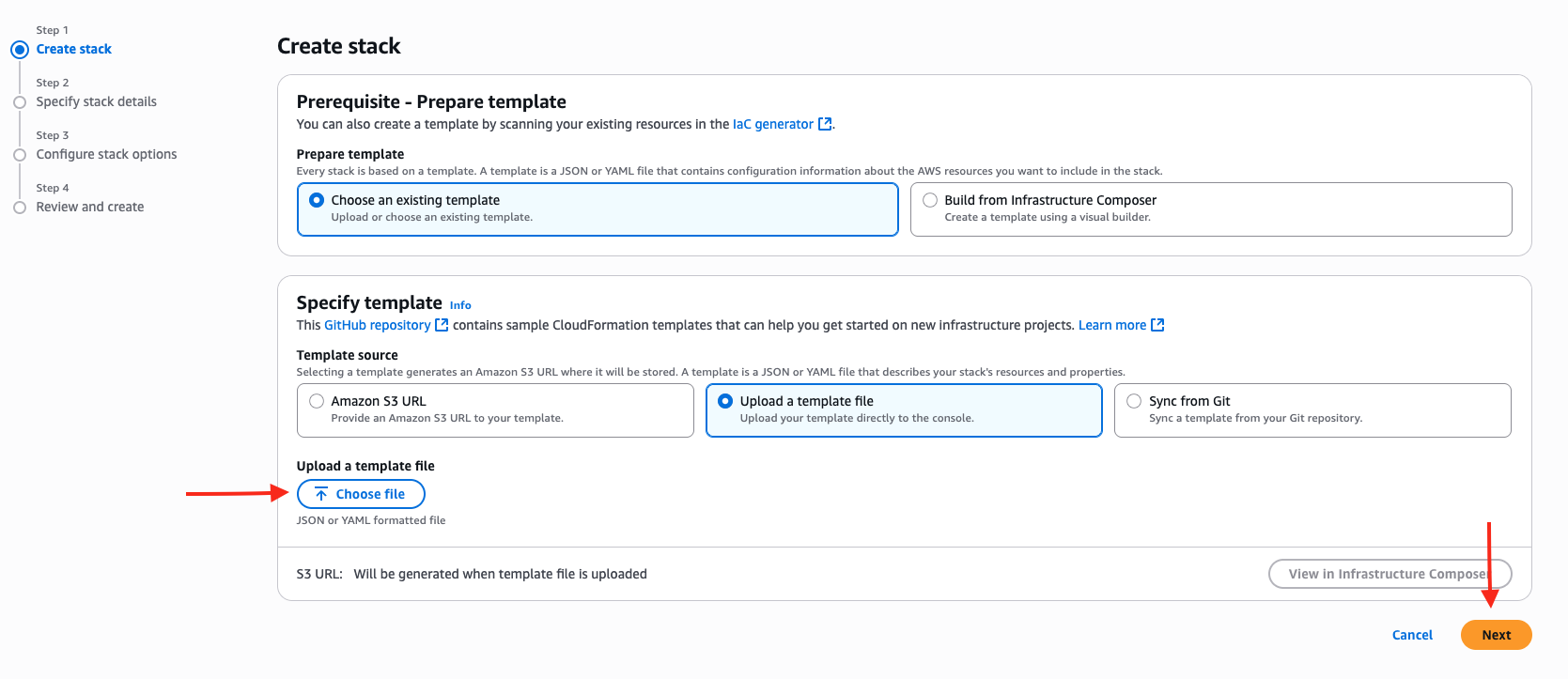Click upload arrow icon in Choose file

pos(321,494)
